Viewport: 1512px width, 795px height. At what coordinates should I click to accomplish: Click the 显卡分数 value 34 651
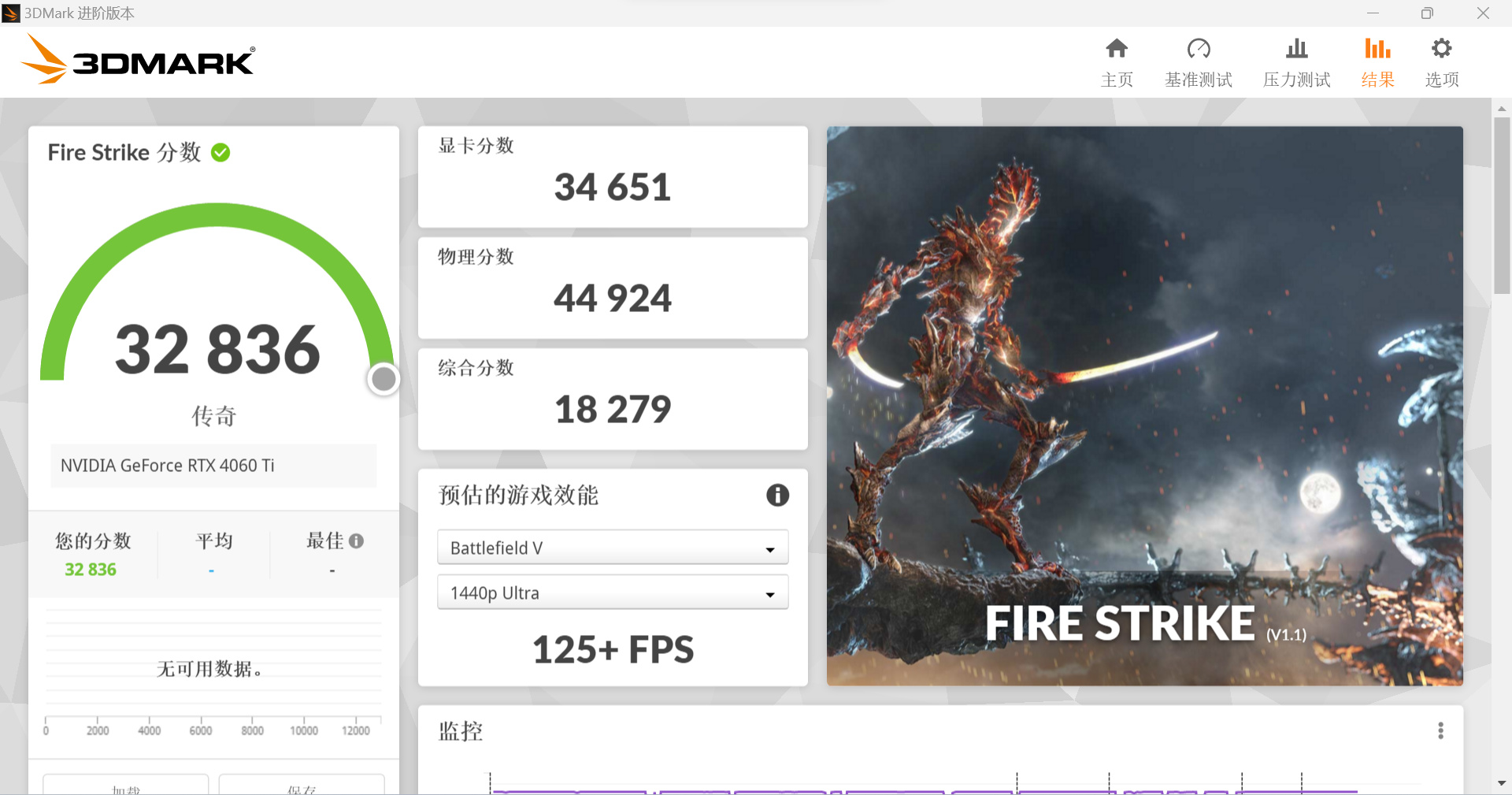613,188
